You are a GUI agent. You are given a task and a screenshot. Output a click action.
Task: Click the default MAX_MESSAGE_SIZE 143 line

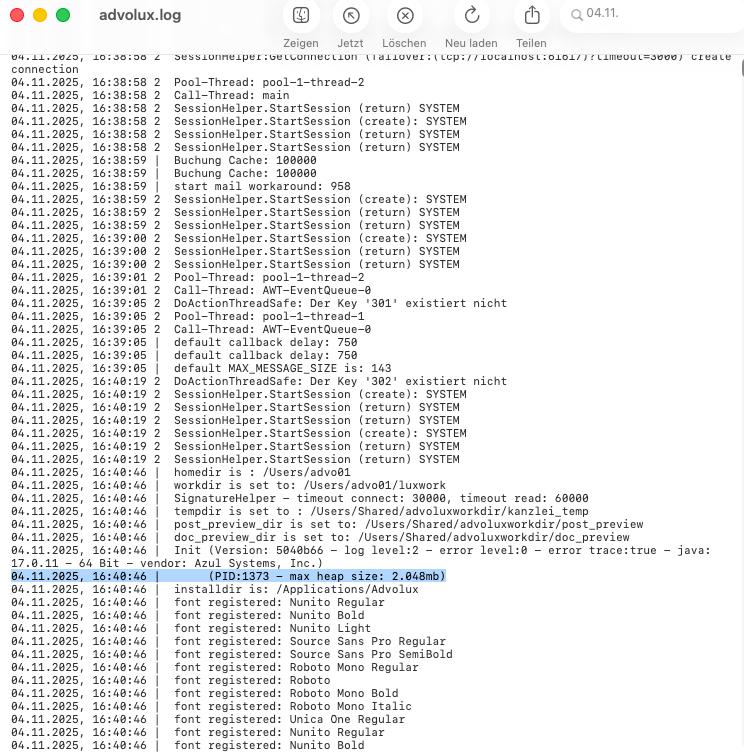pyautogui.click(x=282, y=368)
